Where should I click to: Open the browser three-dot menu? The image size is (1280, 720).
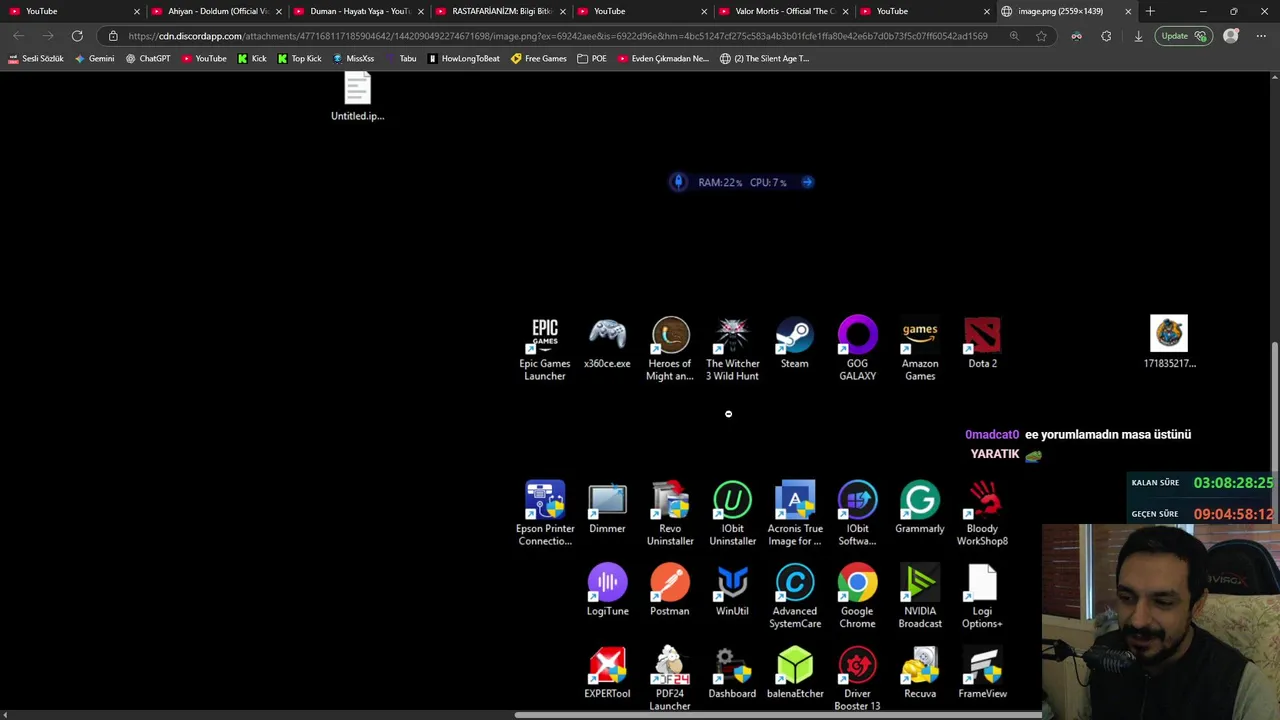(x=1261, y=36)
